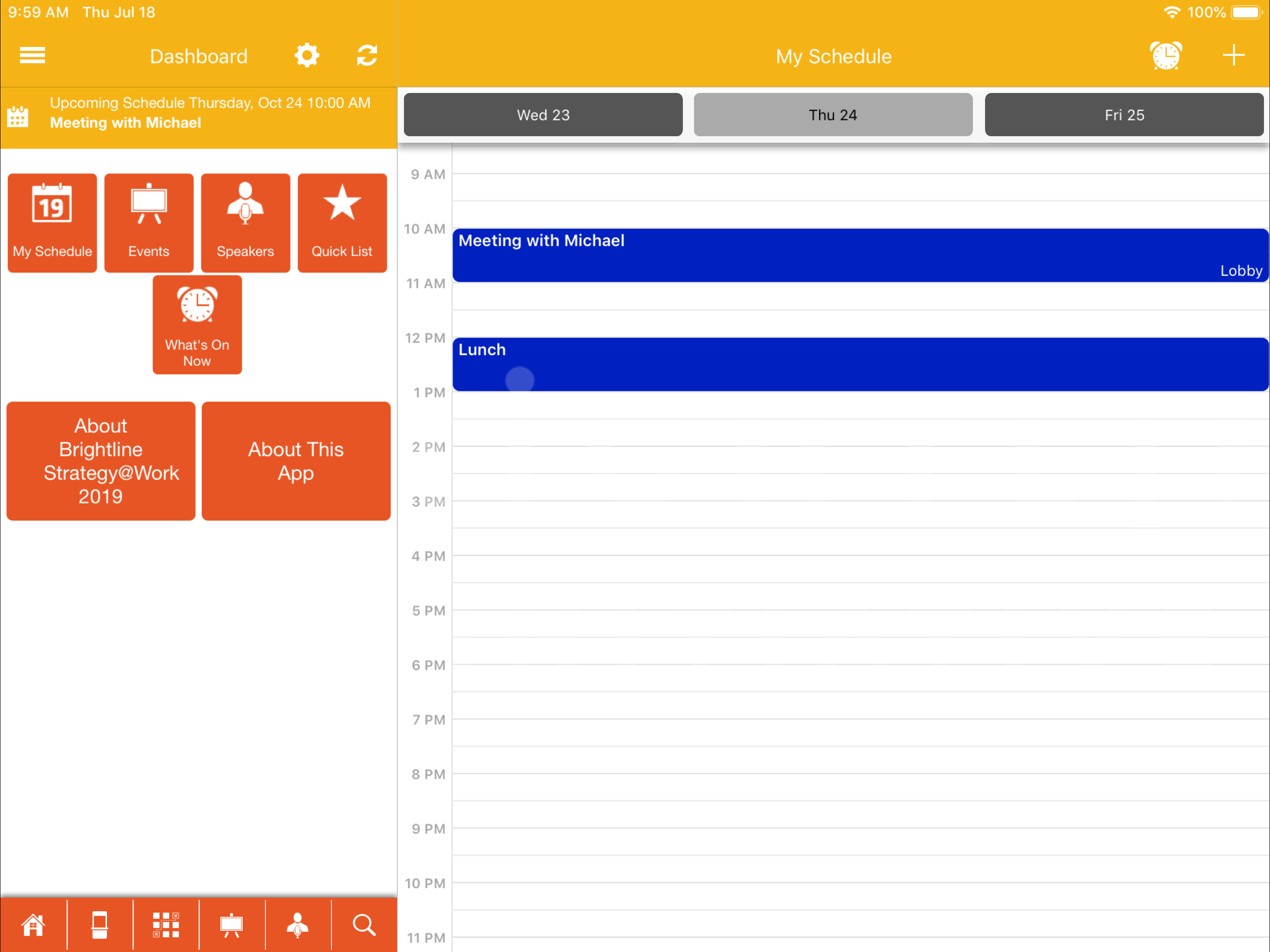Open the presentation board icon in bottom bar
1270x952 pixels.
pyautogui.click(x=232, y=925)
